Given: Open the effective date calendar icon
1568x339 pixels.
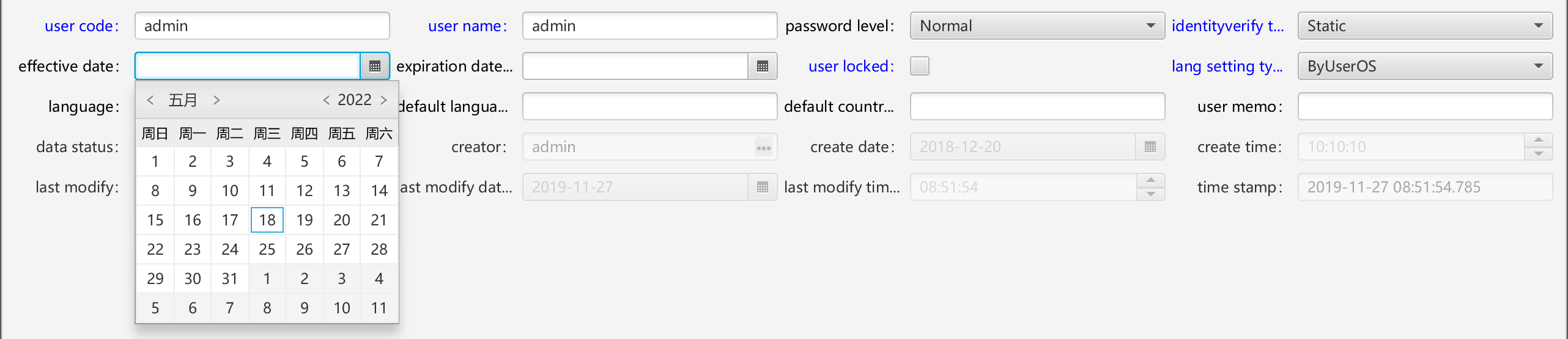Looking at the screenshot, I should pyautogui.click(x=375, y=66).
